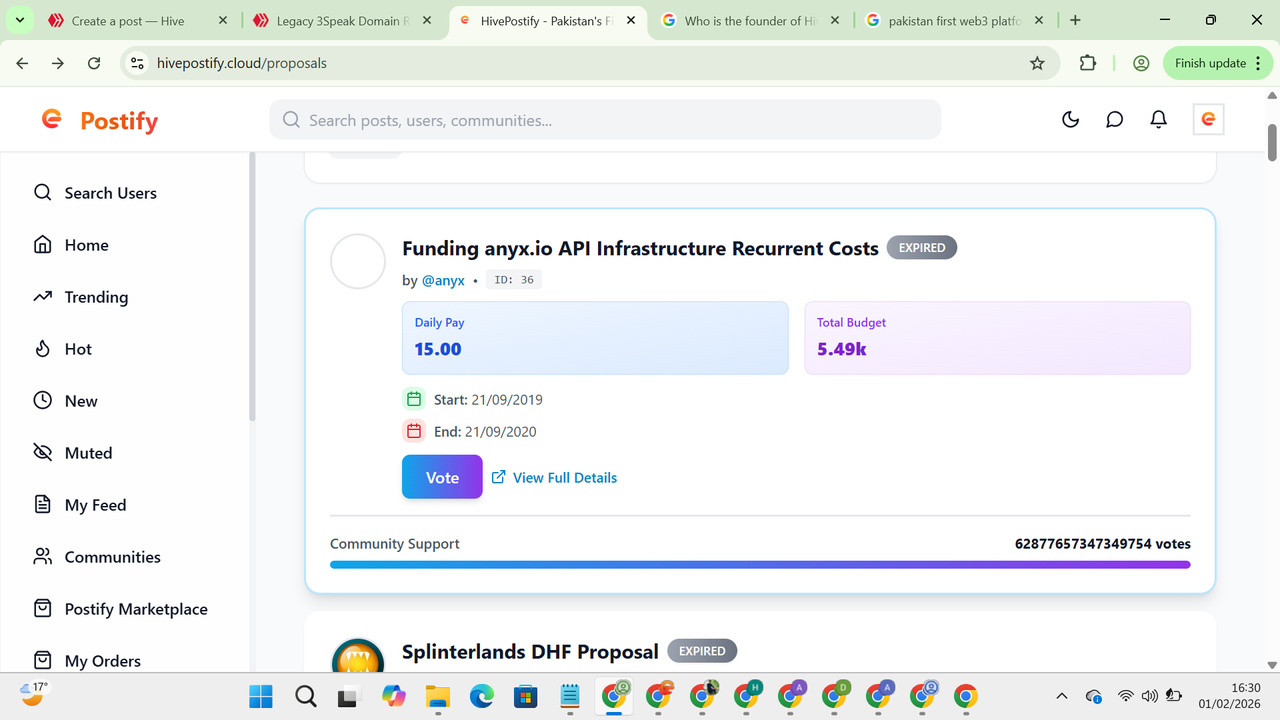Click the Total Budget 5.49k card
Screen dimensions: 1280x720
997,338
